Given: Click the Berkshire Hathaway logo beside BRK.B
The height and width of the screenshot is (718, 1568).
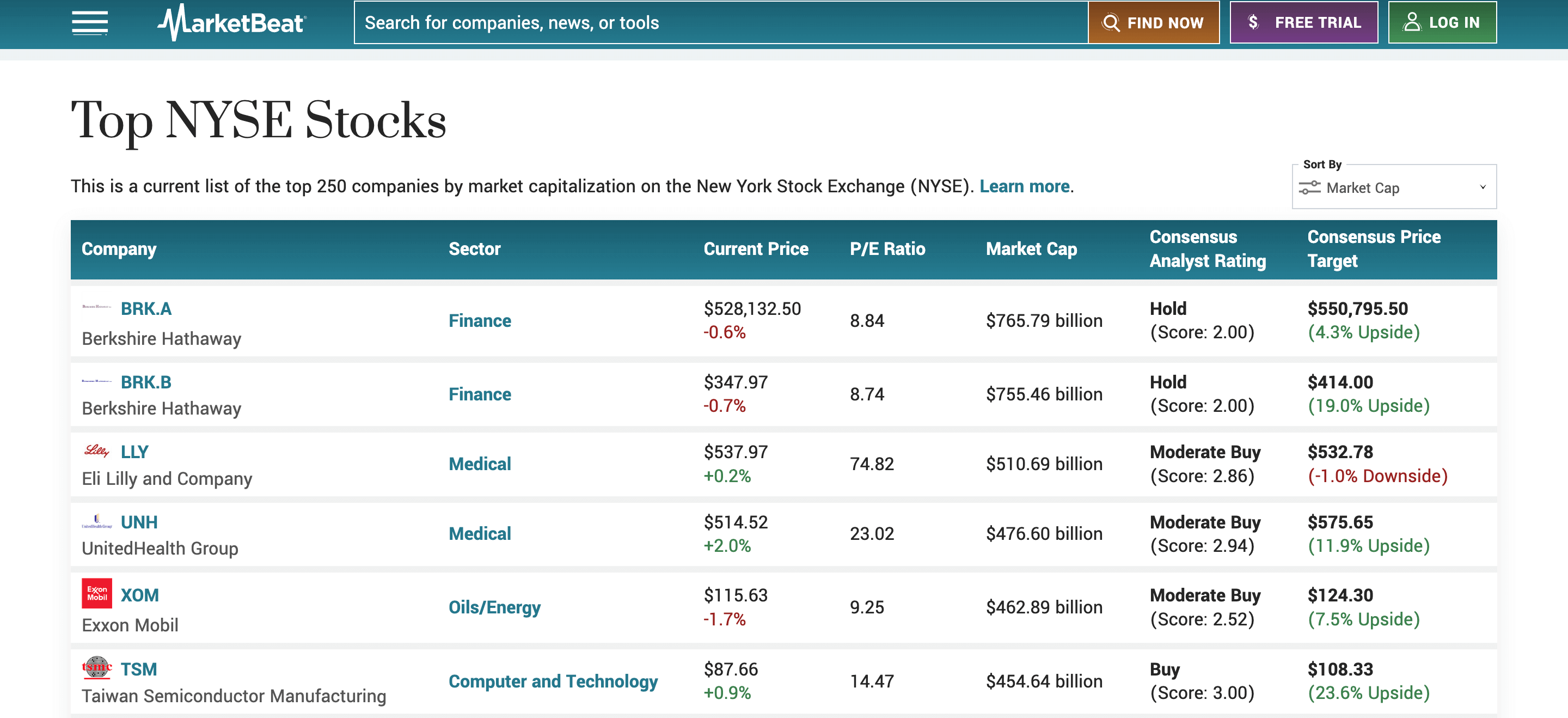Looking at the screenshot, I should [x=97, y=381].
